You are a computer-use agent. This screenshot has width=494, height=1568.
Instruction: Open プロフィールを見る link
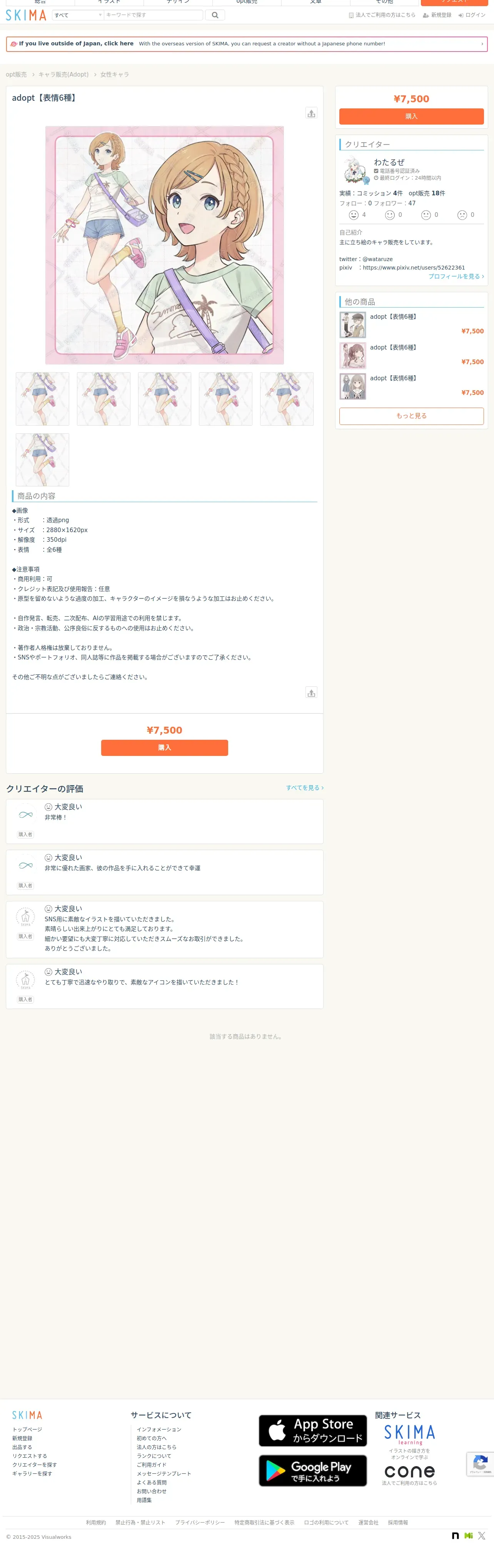(x=456, y=276)
